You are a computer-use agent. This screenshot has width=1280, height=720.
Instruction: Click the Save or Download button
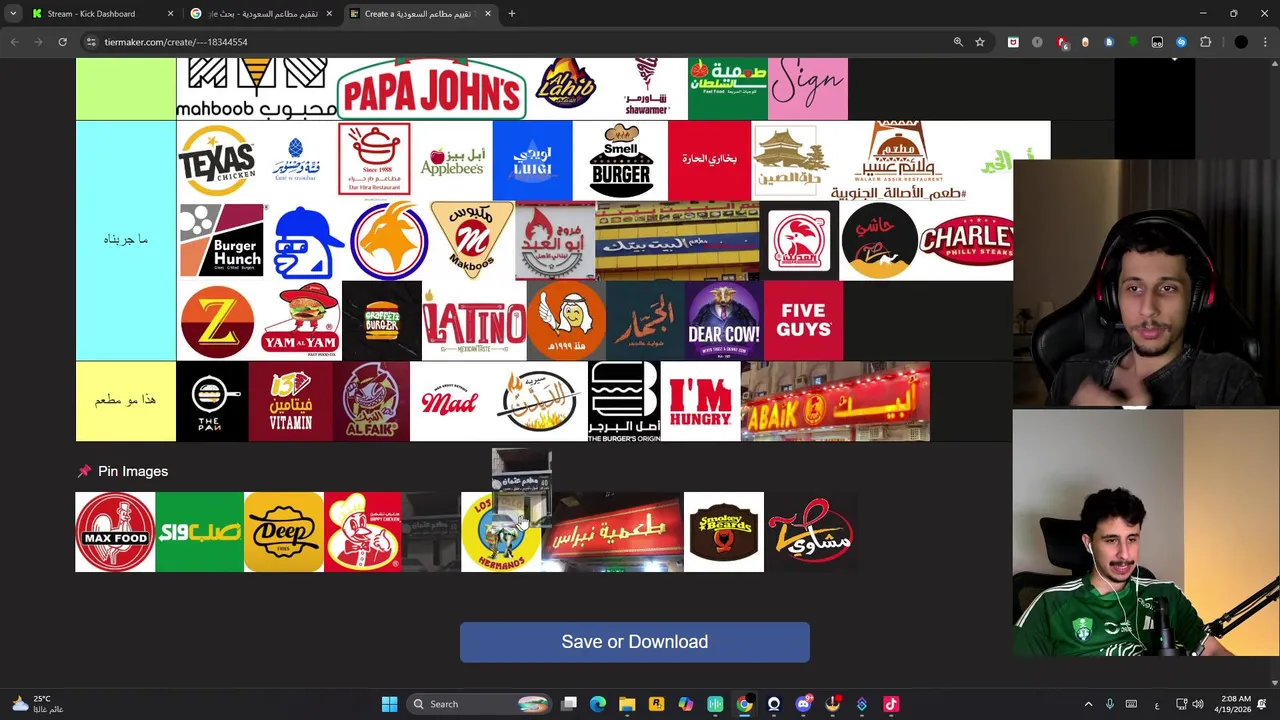pyautogui.click(x=635, y=642)
